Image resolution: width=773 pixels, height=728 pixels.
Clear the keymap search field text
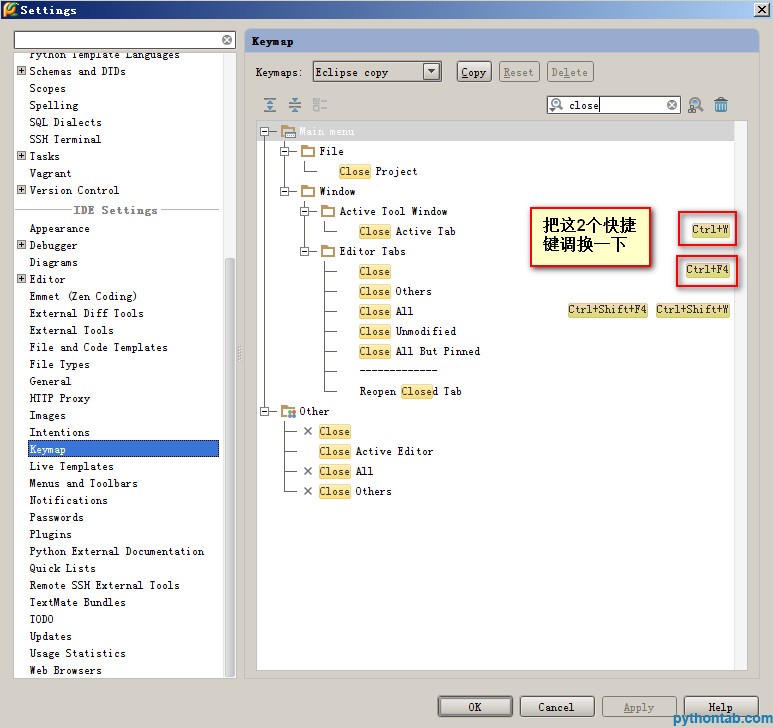(x=671, y=105)
